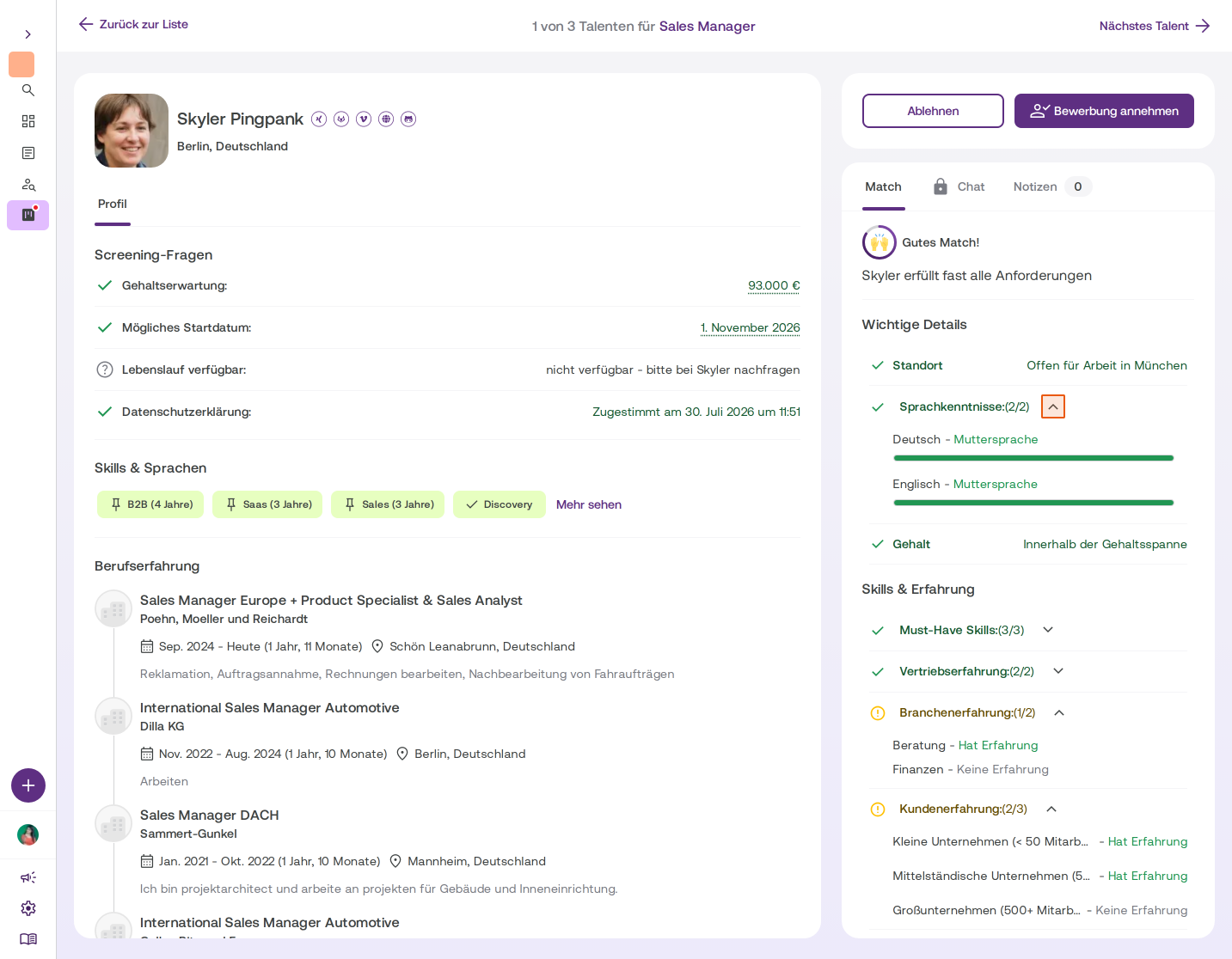
Task: Switch to the Chat tab
Action: point(959,186)
